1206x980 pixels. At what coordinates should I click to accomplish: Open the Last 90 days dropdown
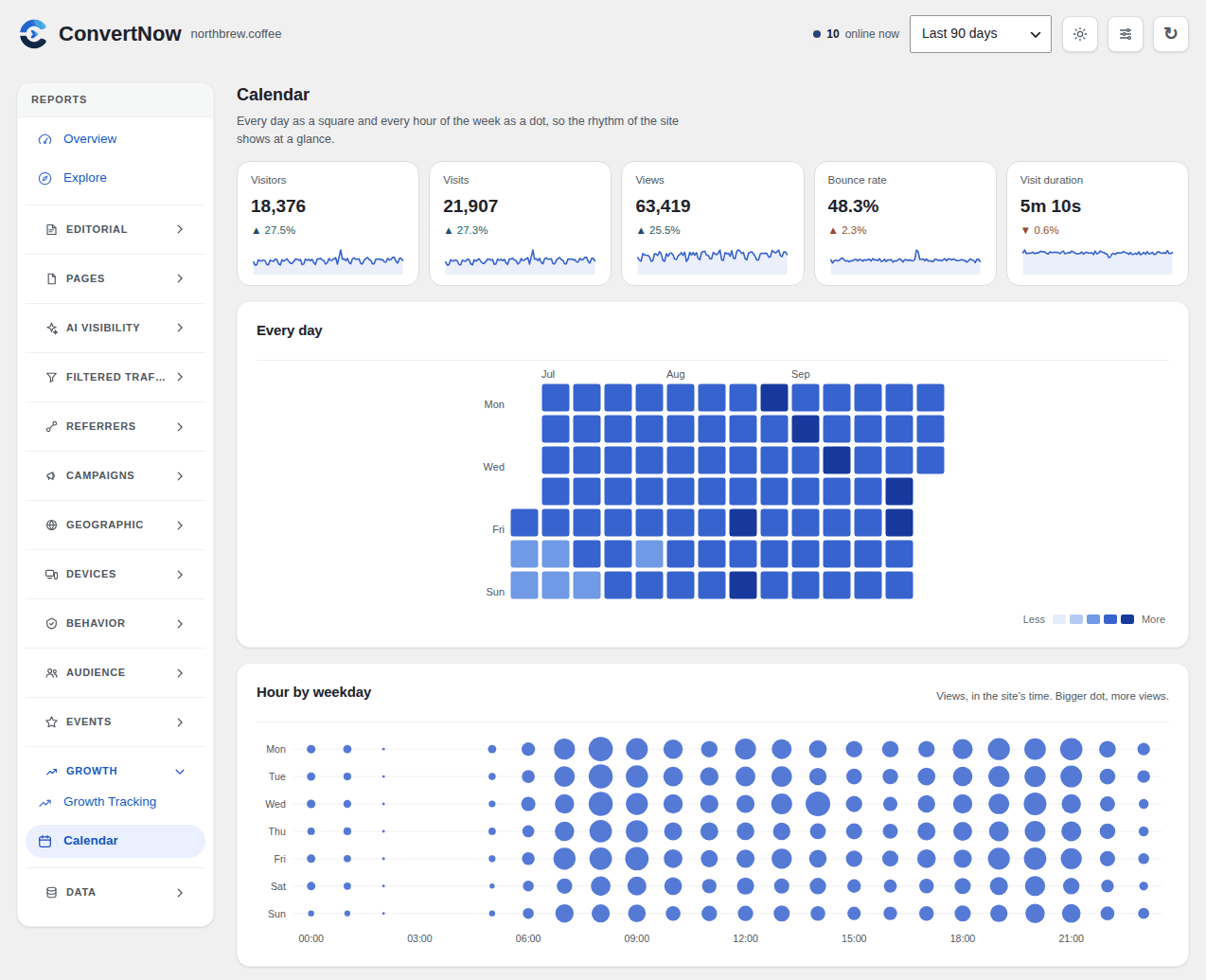click(980, 34)
